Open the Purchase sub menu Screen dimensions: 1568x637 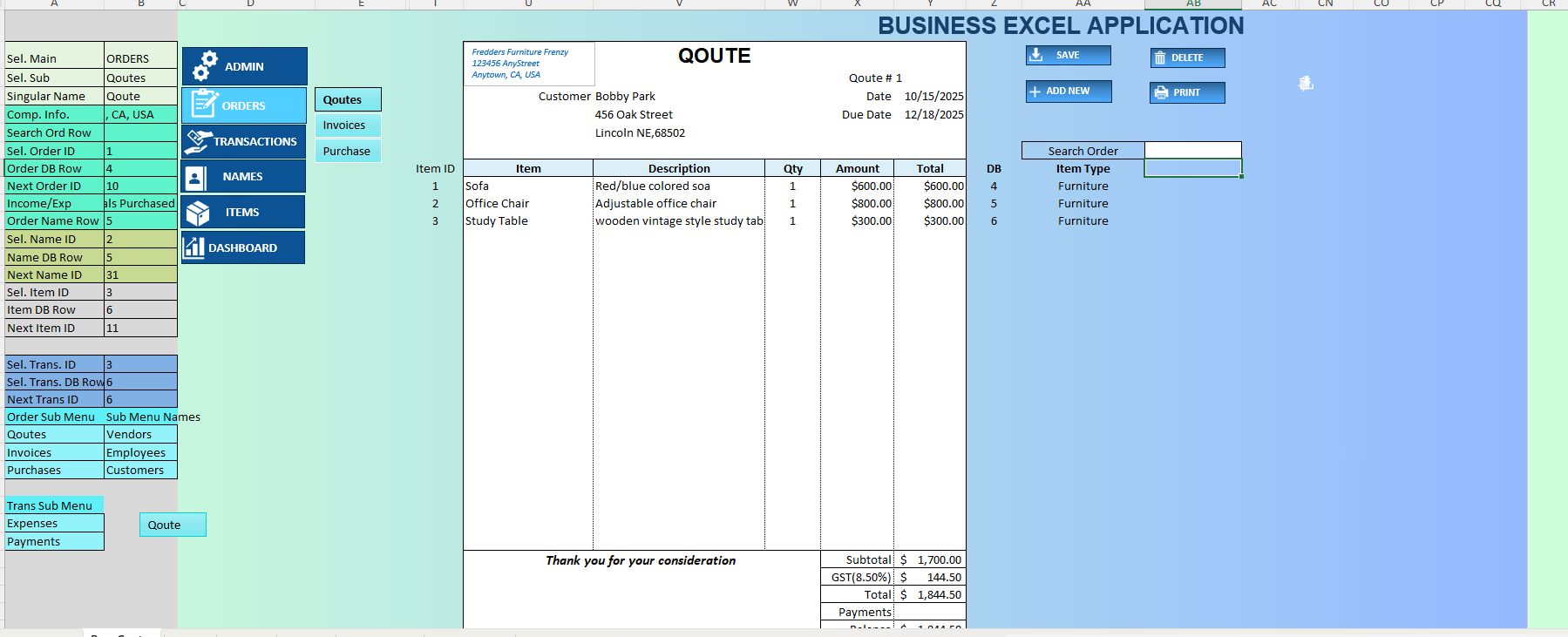point(348,151)
